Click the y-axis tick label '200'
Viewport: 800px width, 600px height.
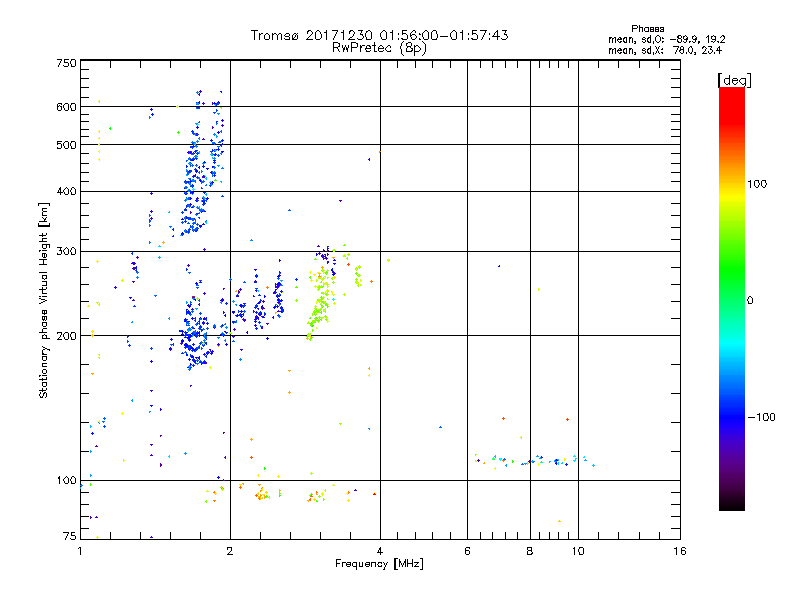(66, 336)
